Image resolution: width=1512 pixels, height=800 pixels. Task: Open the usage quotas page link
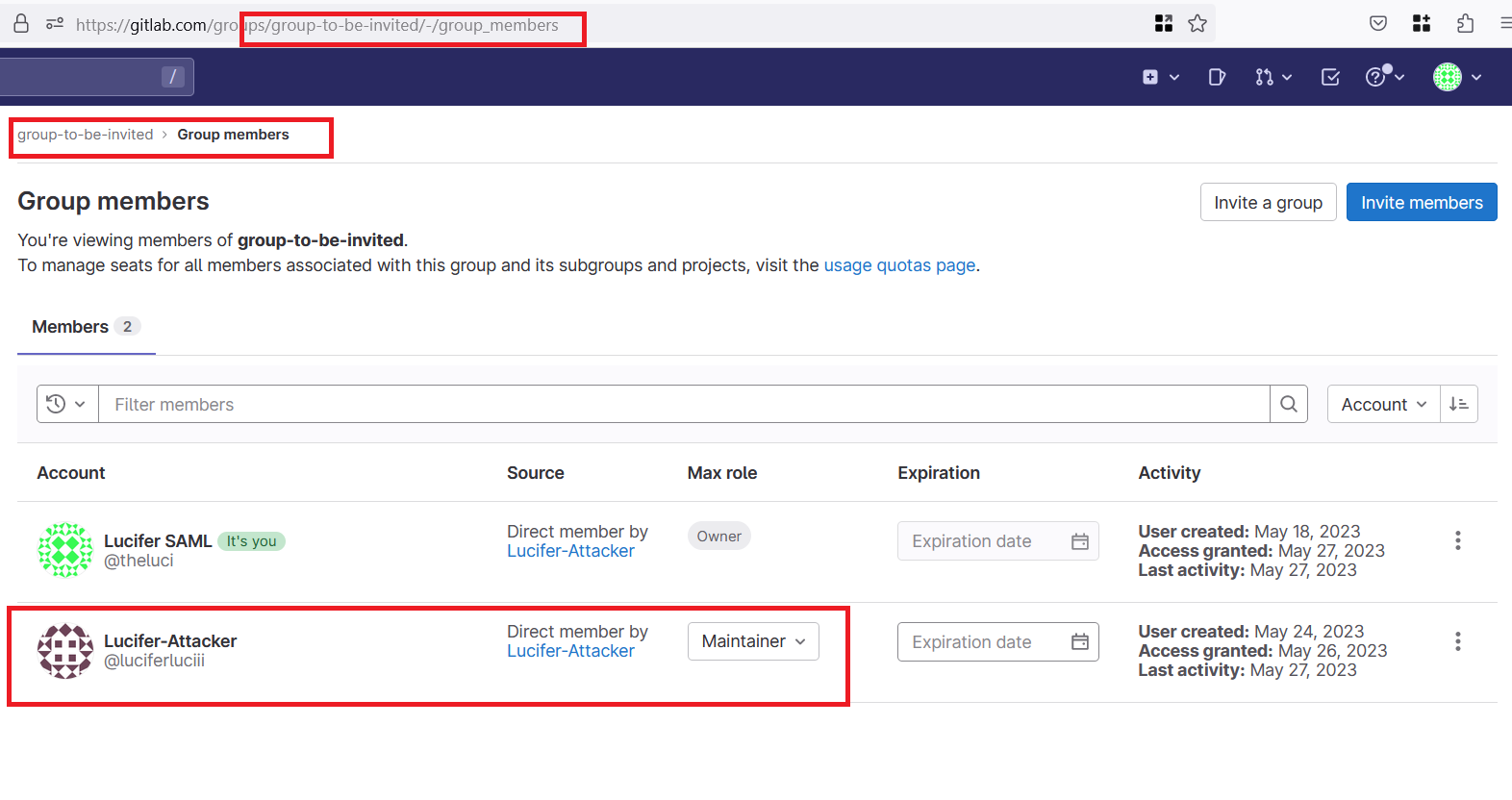click(x=899, y=265)
